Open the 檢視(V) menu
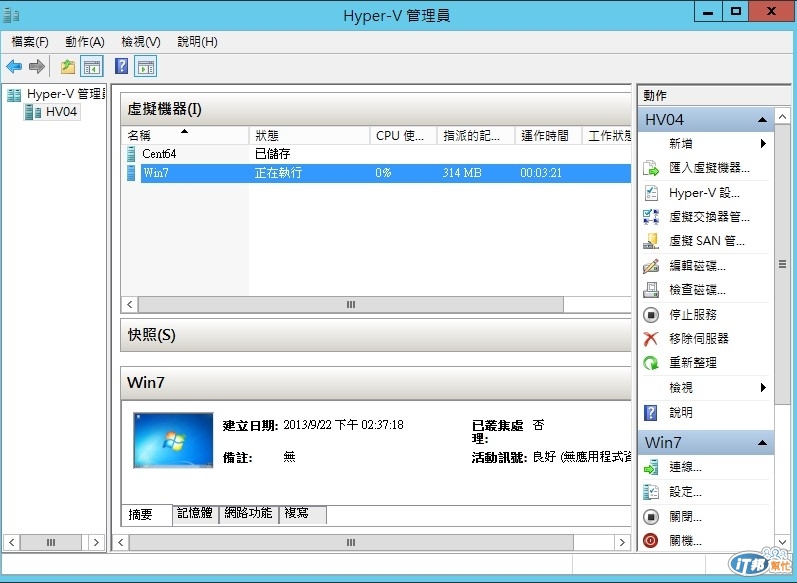797x583 pixels. 141,42
